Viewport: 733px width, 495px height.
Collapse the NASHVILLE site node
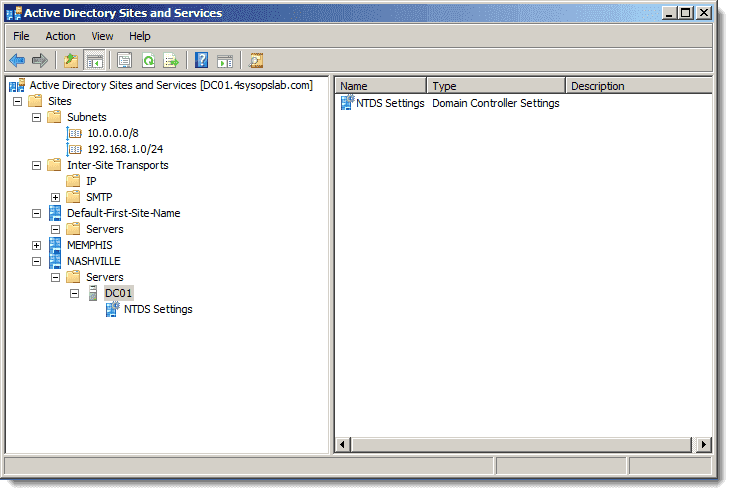(x=36, y=261)
